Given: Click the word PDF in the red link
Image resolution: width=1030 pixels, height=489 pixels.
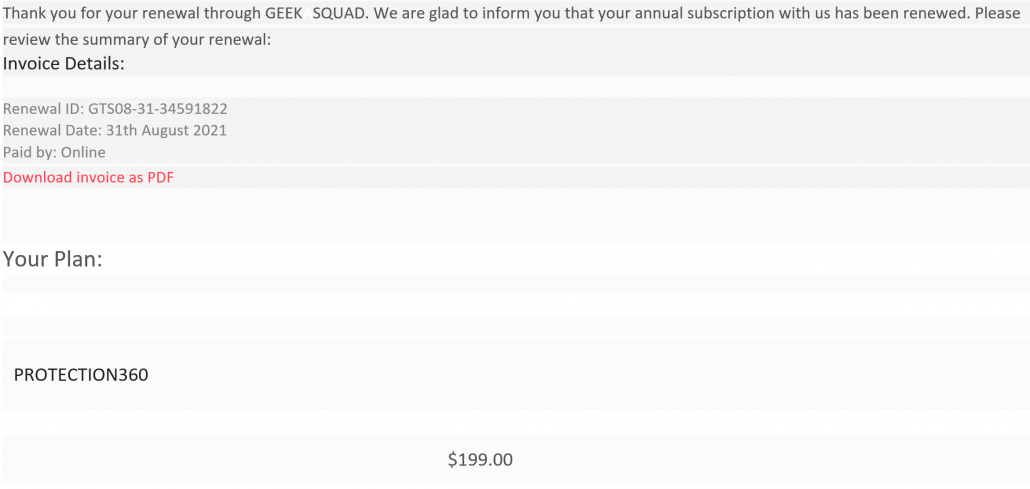Looking at the screenshot, I should tap(160, 177).
